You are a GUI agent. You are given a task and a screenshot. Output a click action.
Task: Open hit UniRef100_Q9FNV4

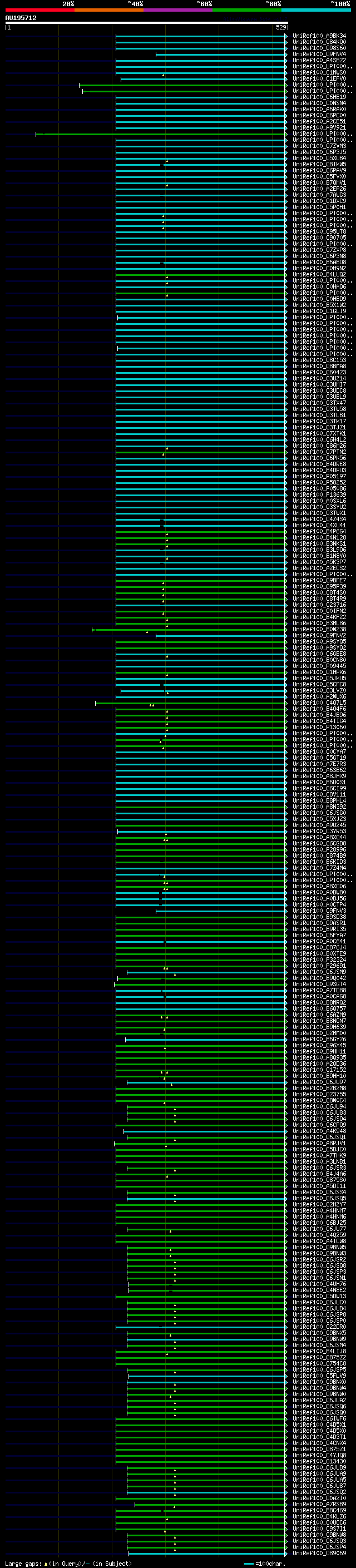(319, 54)
